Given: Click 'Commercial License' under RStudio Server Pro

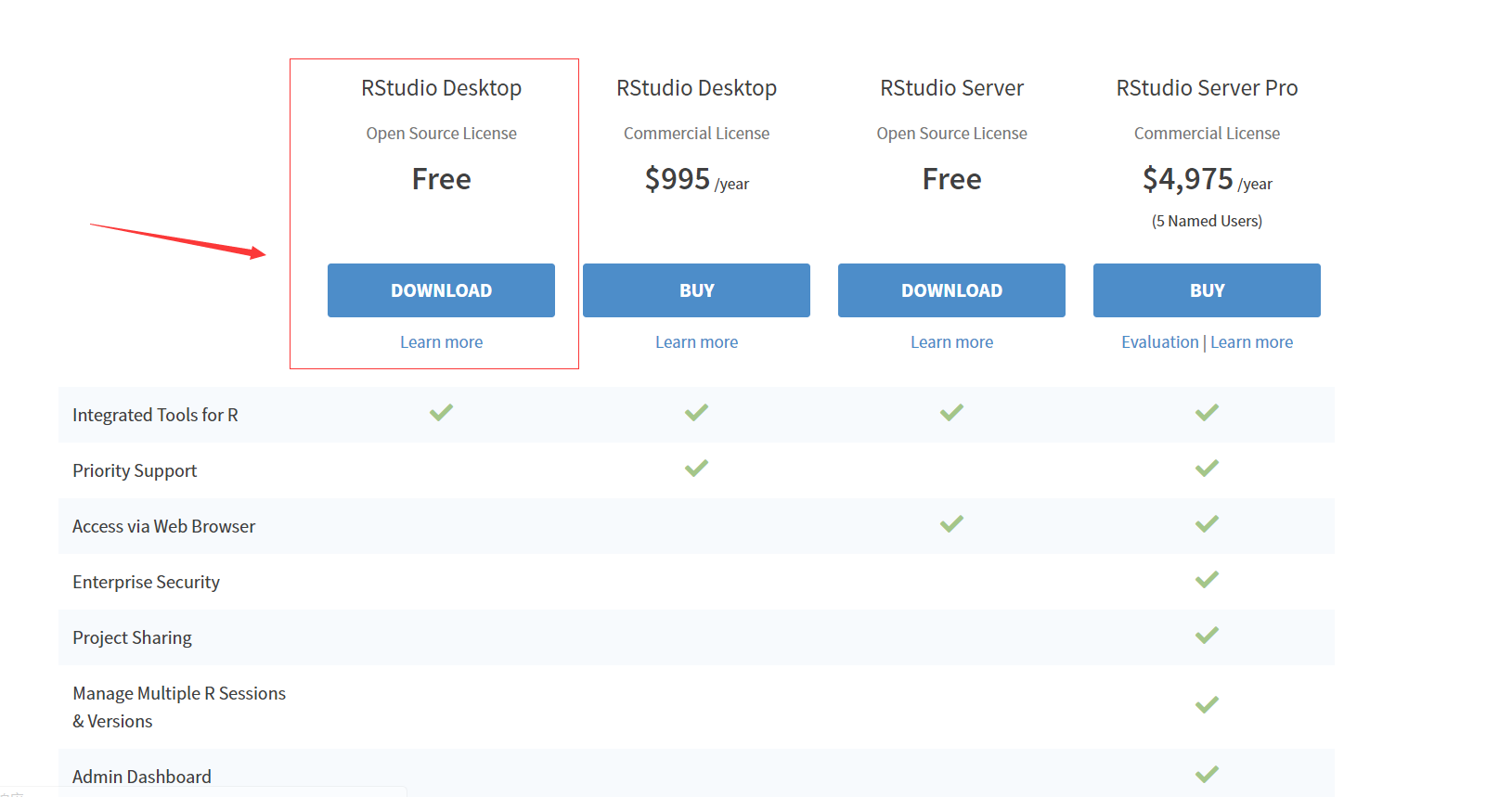Looking at the screenshot, I should pyautogui.click(x=1207, y=134).
